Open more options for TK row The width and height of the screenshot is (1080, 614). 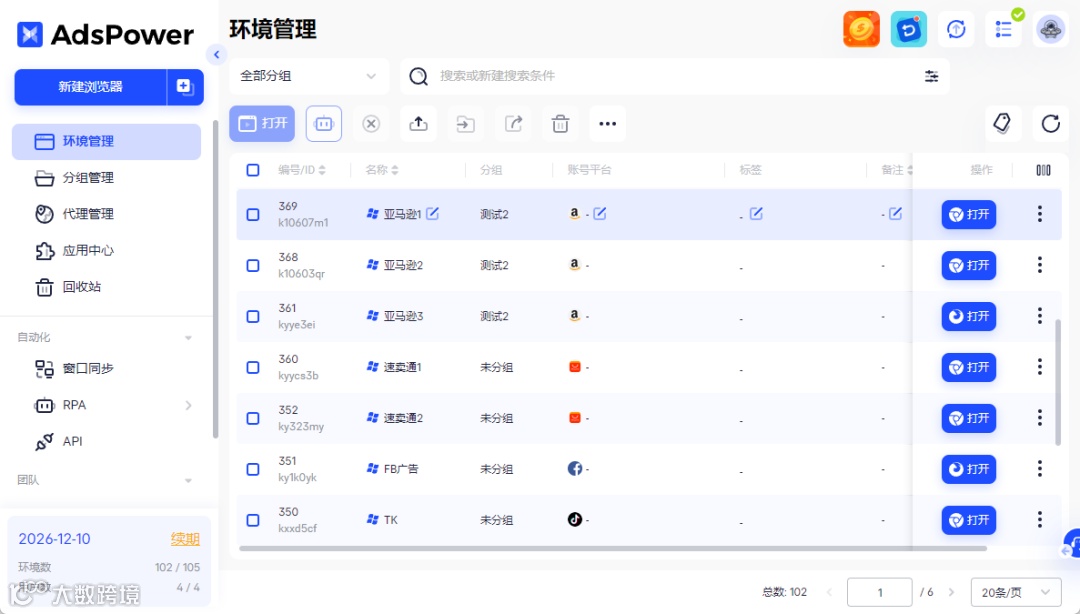(x=1039, y=520)
